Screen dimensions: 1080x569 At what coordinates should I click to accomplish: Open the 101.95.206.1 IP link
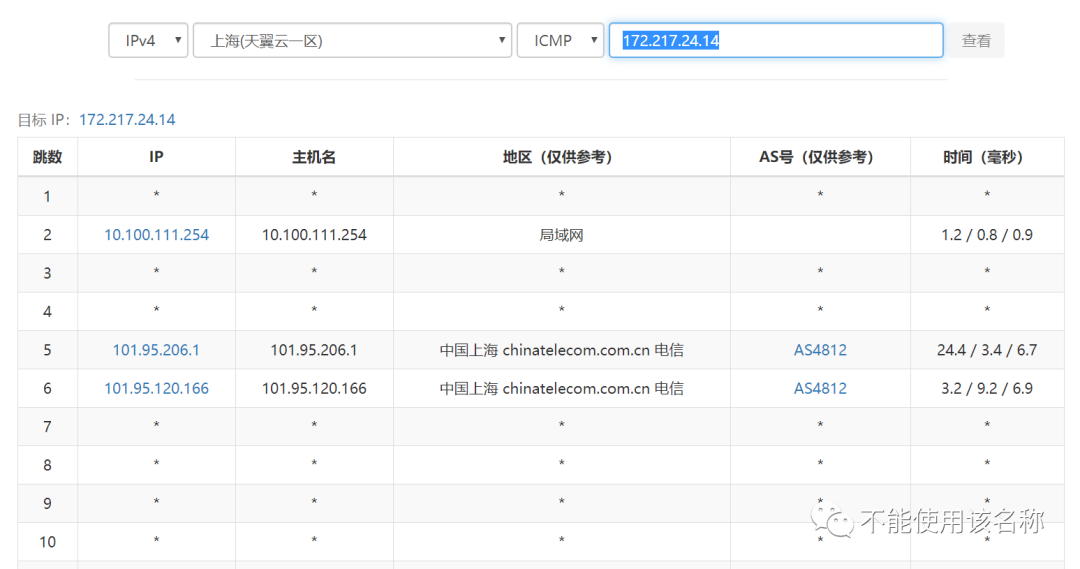[156, 350]
